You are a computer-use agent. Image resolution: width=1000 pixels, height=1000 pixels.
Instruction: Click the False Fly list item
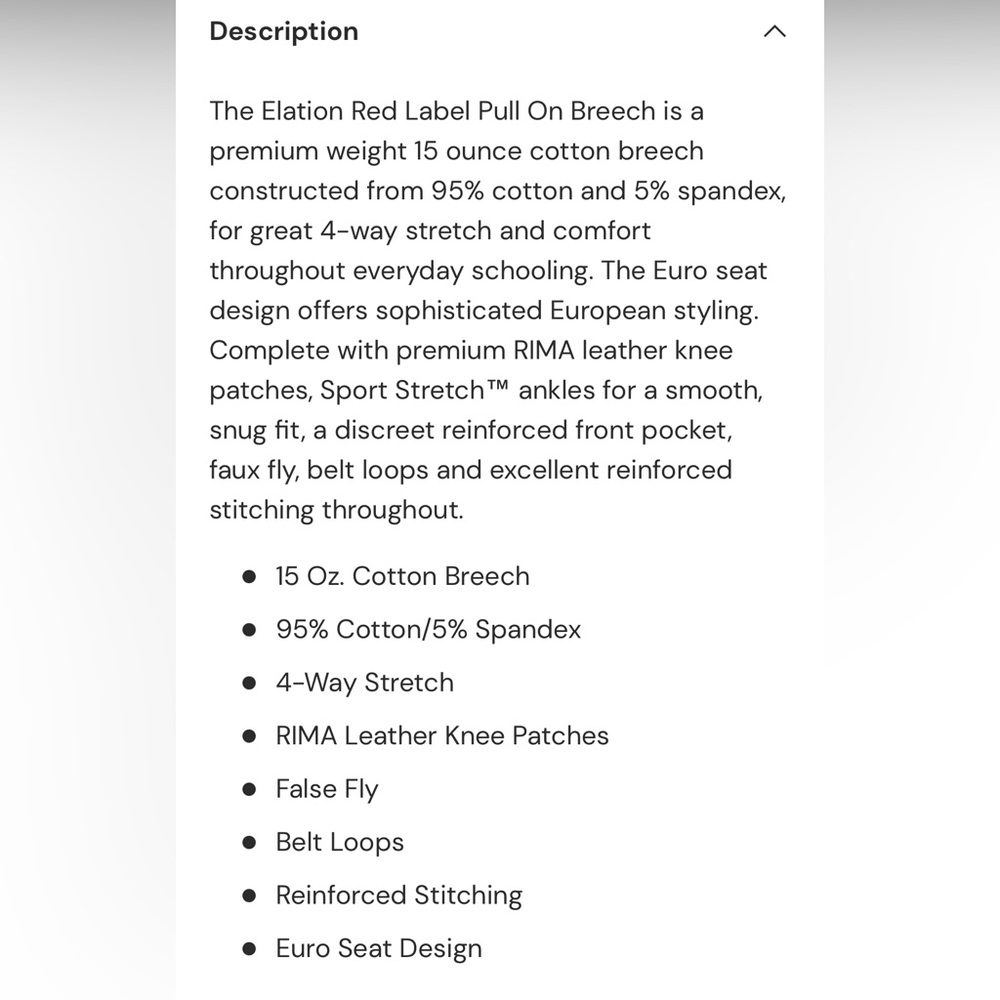[327, 789]
